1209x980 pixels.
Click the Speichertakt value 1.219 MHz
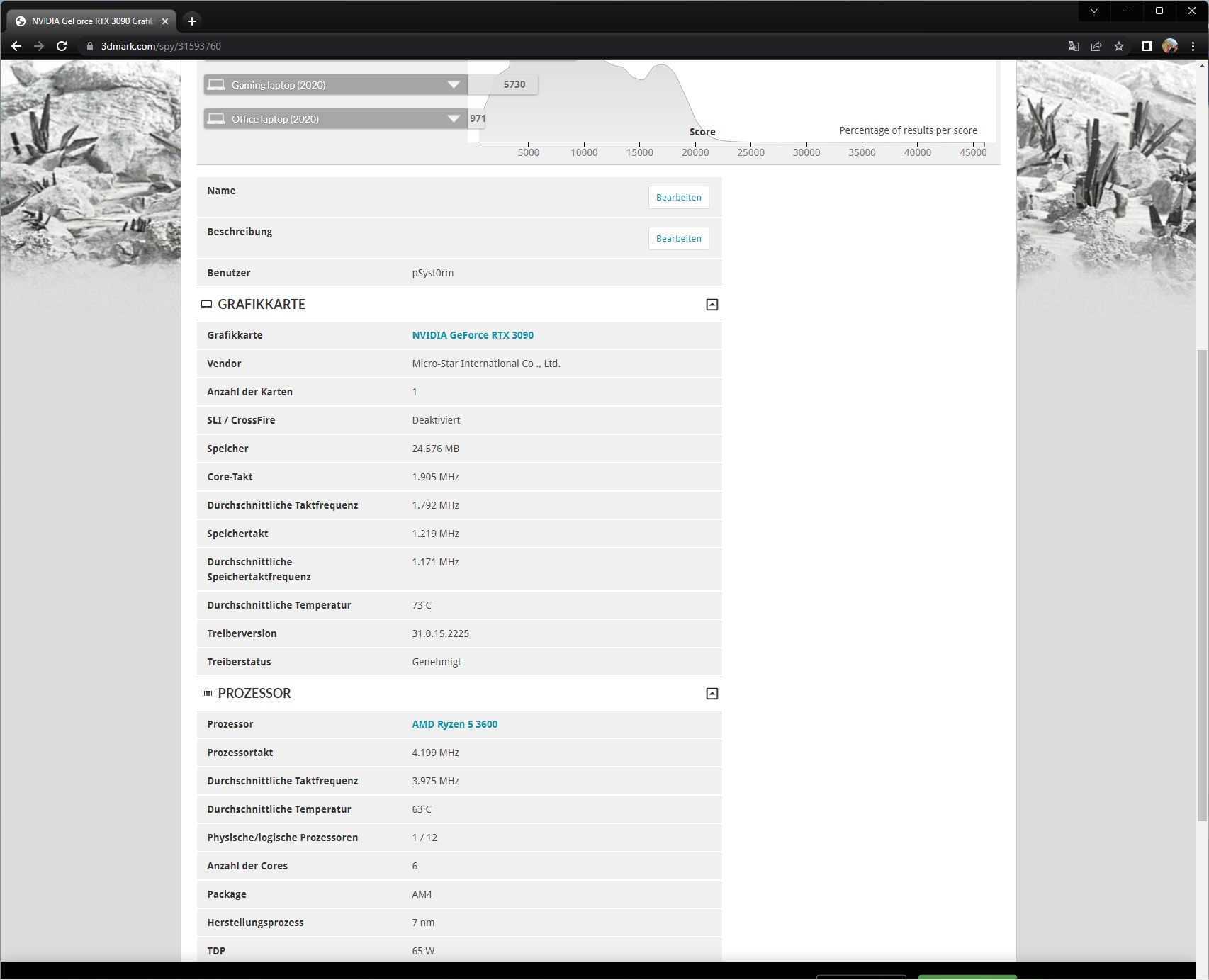(x=435, y=534)
